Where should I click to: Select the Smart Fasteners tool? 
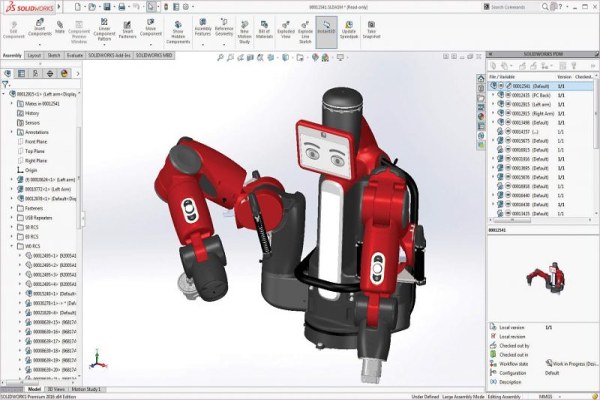pos(127,30)
